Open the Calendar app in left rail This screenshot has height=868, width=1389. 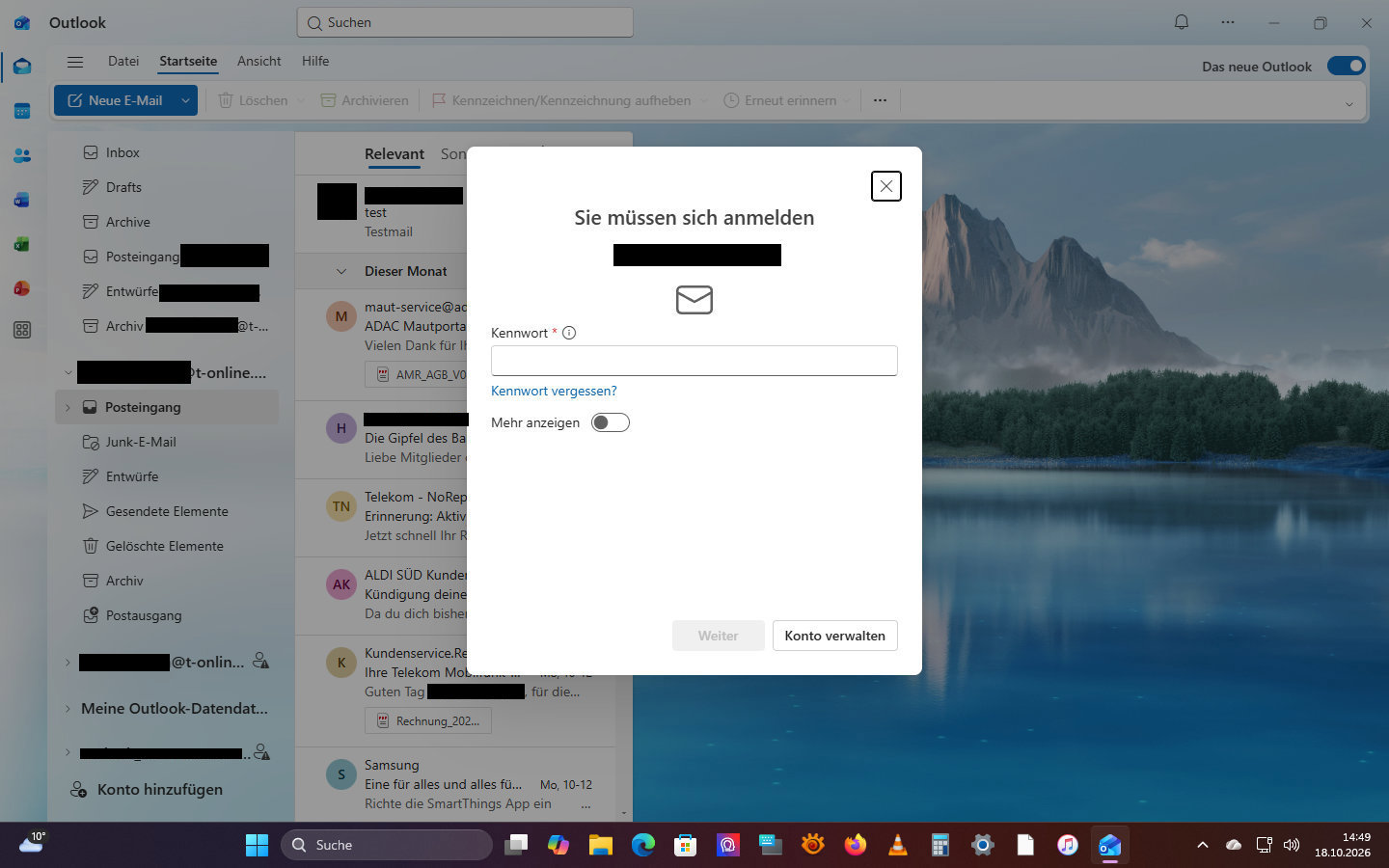[22, 111]
